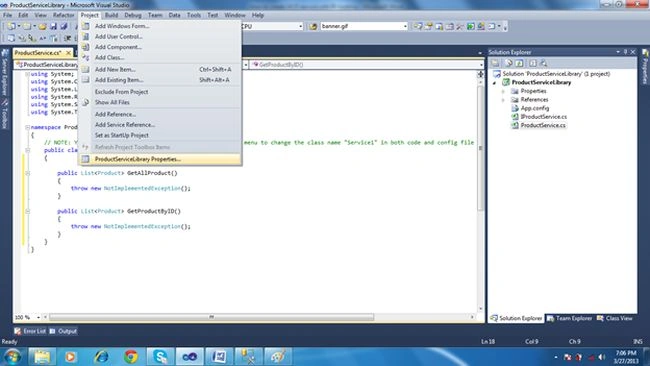650x366 pixels.
Task: Expand the Properties folder in Solution Explorer
Action: tap(503, 91)
